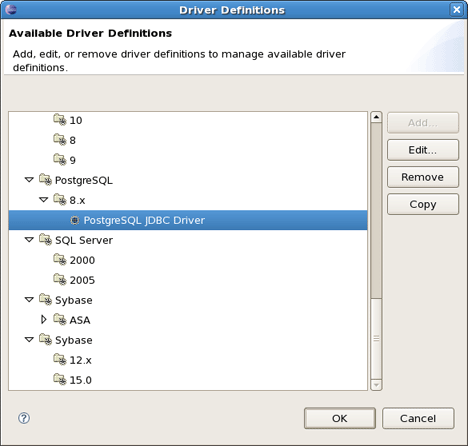
Task: Click the Remove button
Action: (423, 177)
